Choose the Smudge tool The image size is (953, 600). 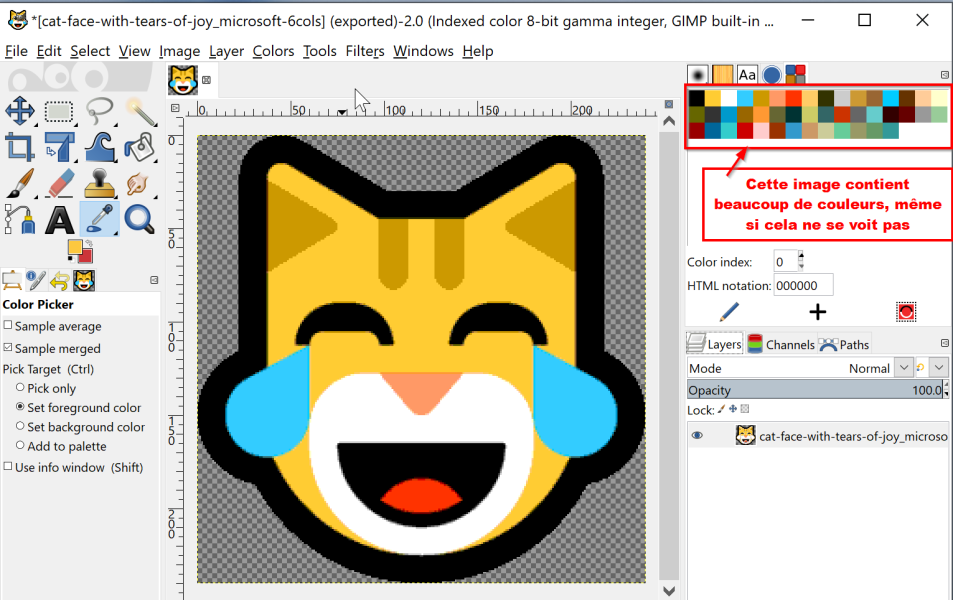(x=140, y=183)
